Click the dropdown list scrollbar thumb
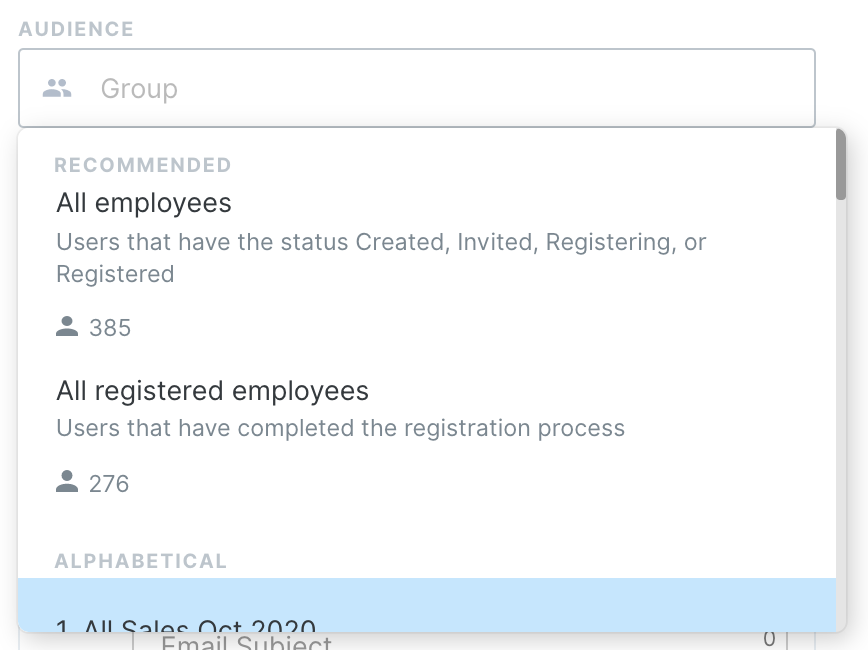868x650 pixels. (x=841, y=164)
